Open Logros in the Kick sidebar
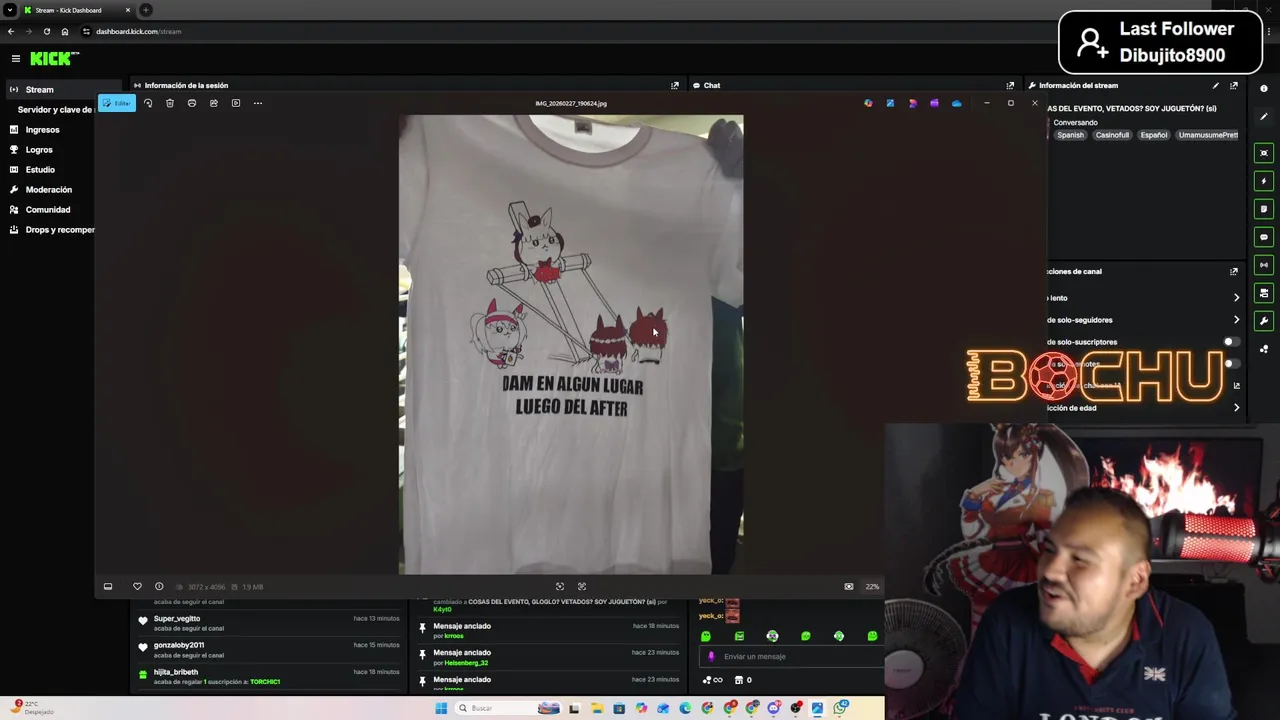Image resolution: width=1280 pixels, height=720 pixels. tap(39, 150)
